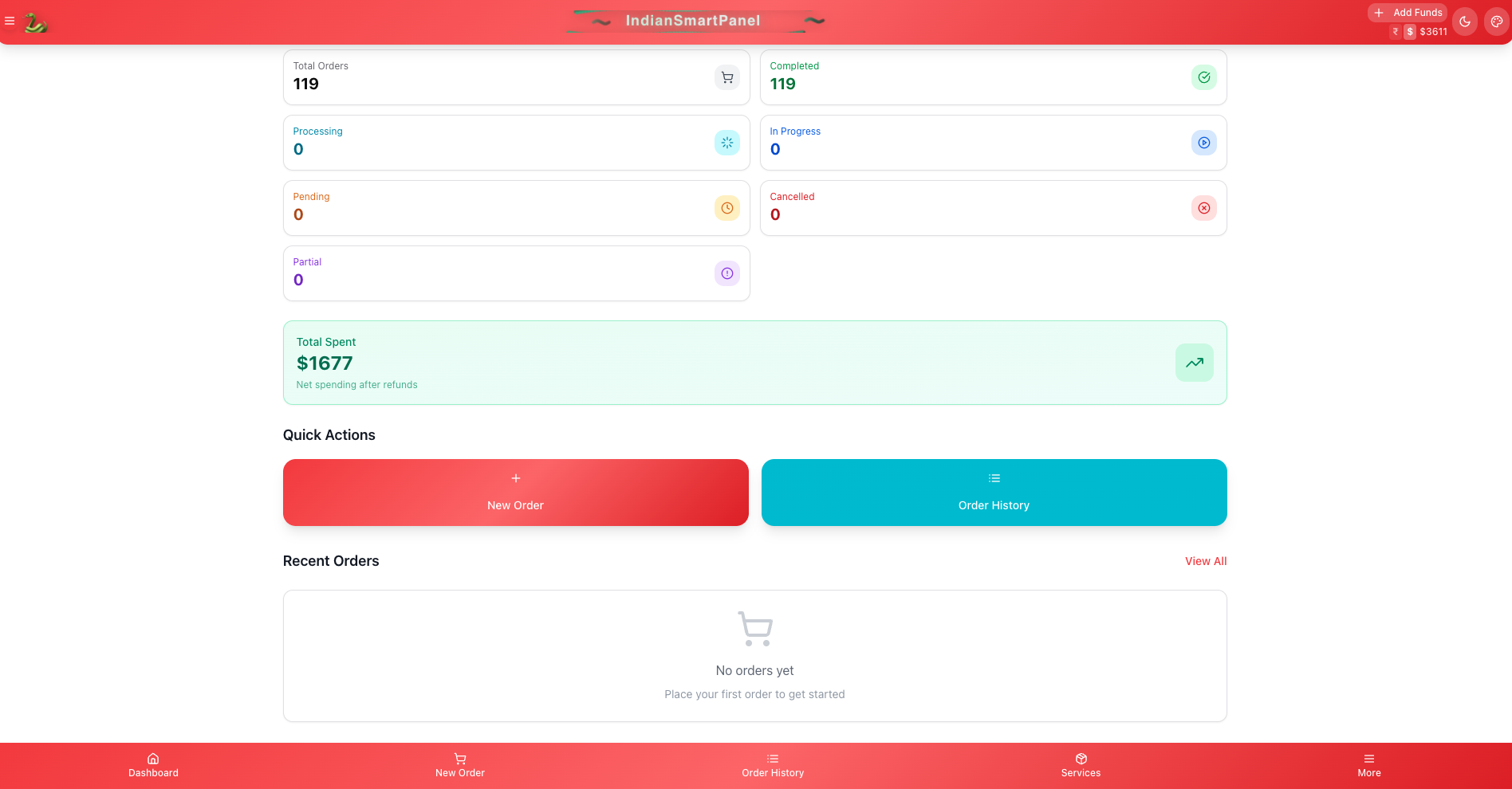Click the Total Orders cart icon
The width and height of the screenshot is (1512, 789).
tap(726, 77)
